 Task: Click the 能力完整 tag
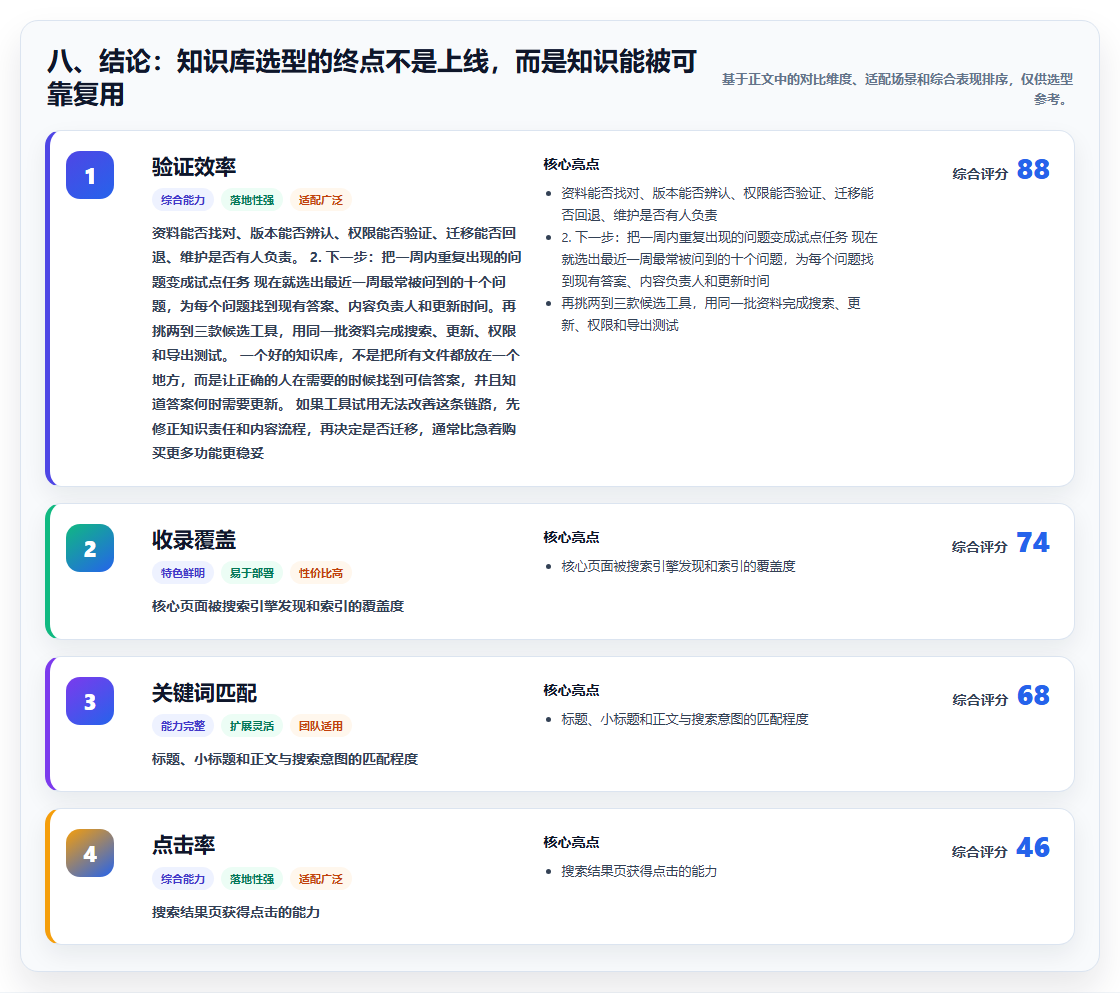pos(183,726)
